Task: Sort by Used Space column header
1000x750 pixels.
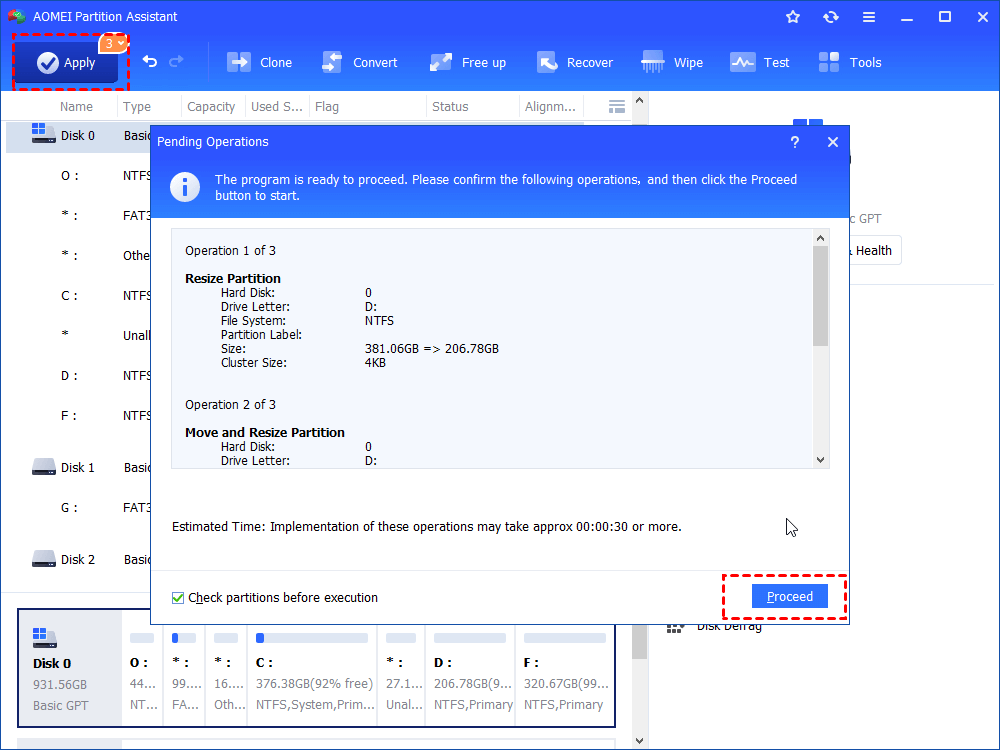Action: tap(277, 107)
